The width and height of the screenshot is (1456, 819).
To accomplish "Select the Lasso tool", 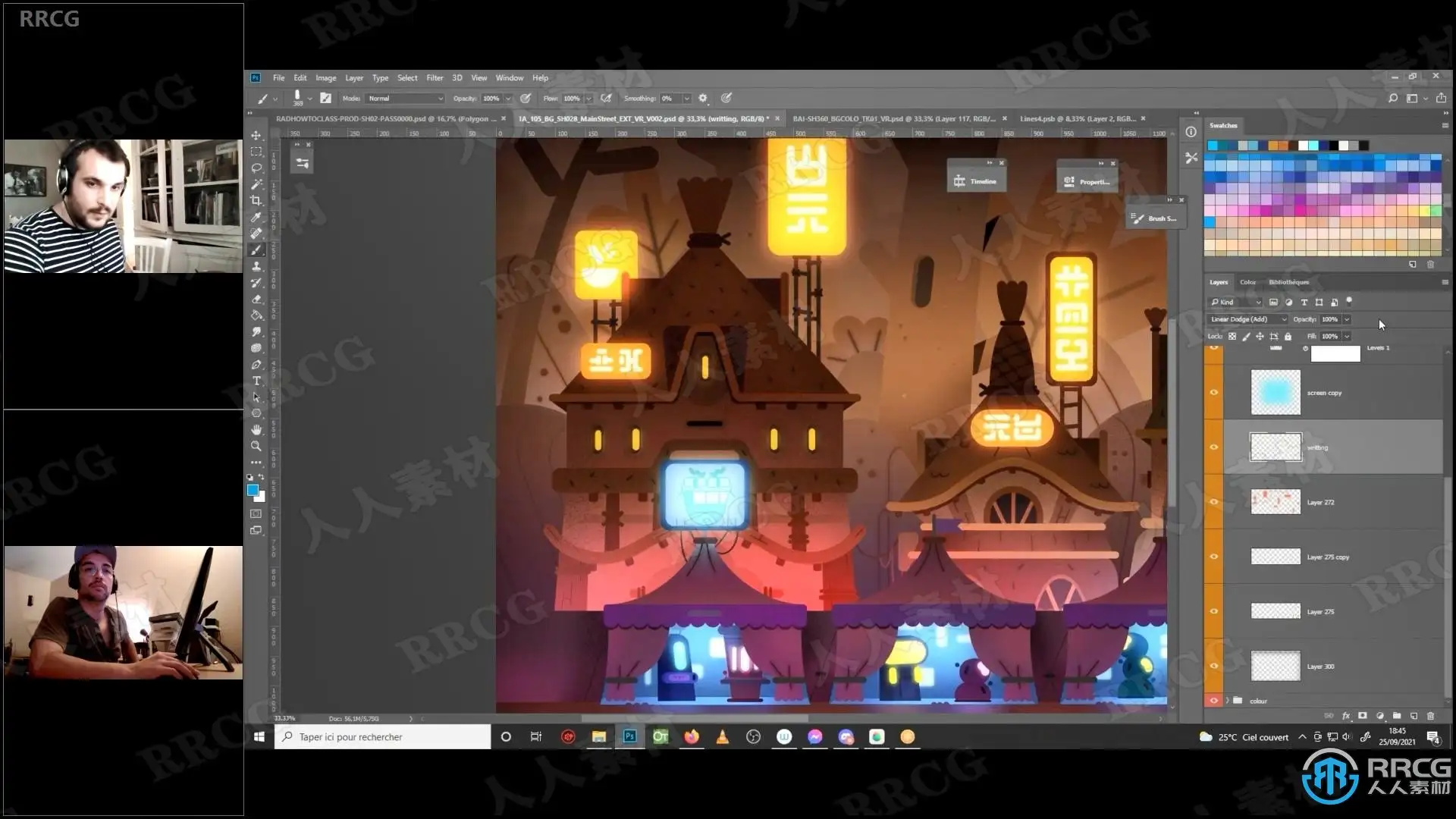I will tap(256, 168).
